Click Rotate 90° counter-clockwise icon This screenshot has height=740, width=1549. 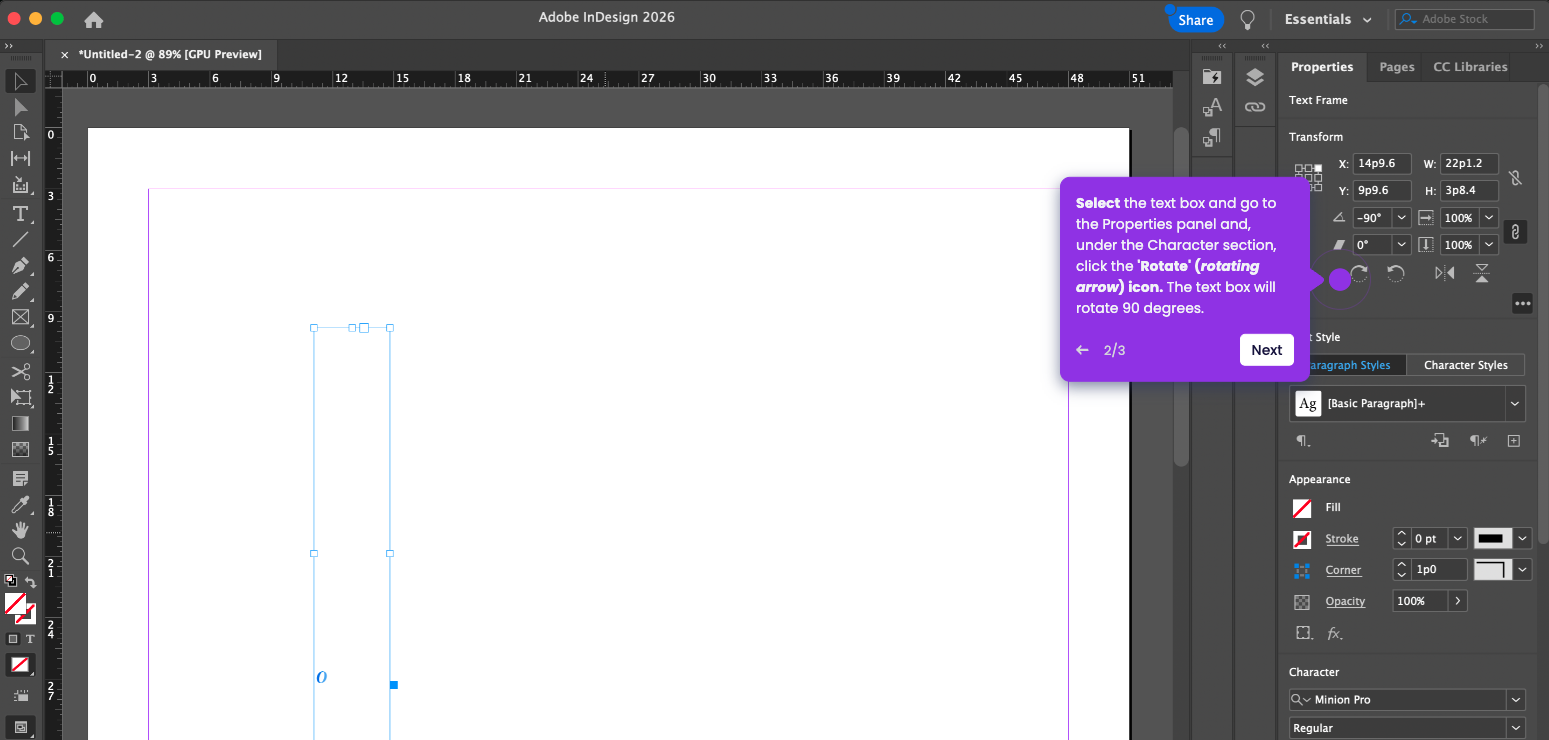[1396, 273]
